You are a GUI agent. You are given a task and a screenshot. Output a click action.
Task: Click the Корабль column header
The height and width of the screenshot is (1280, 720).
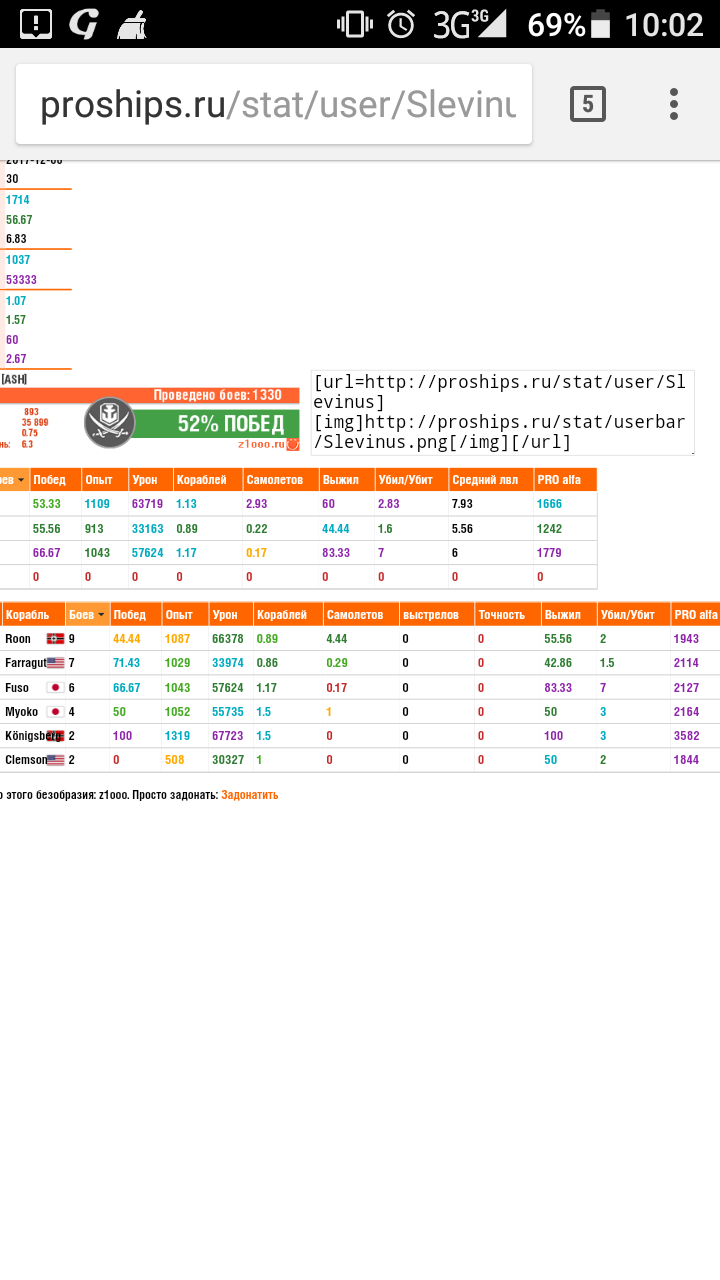(x=32, y=615)
